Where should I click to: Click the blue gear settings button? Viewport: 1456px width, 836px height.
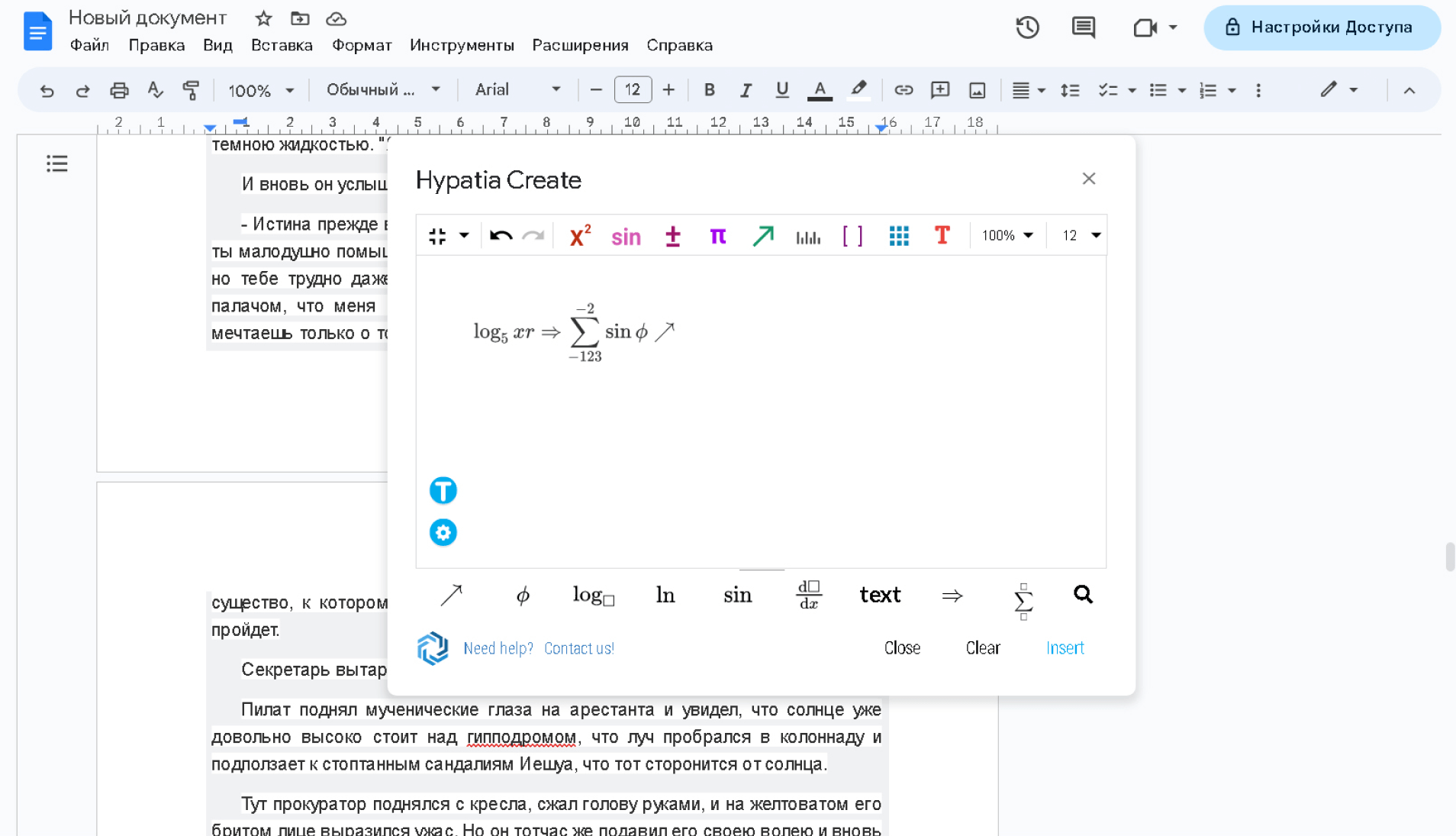coord(443,532)
